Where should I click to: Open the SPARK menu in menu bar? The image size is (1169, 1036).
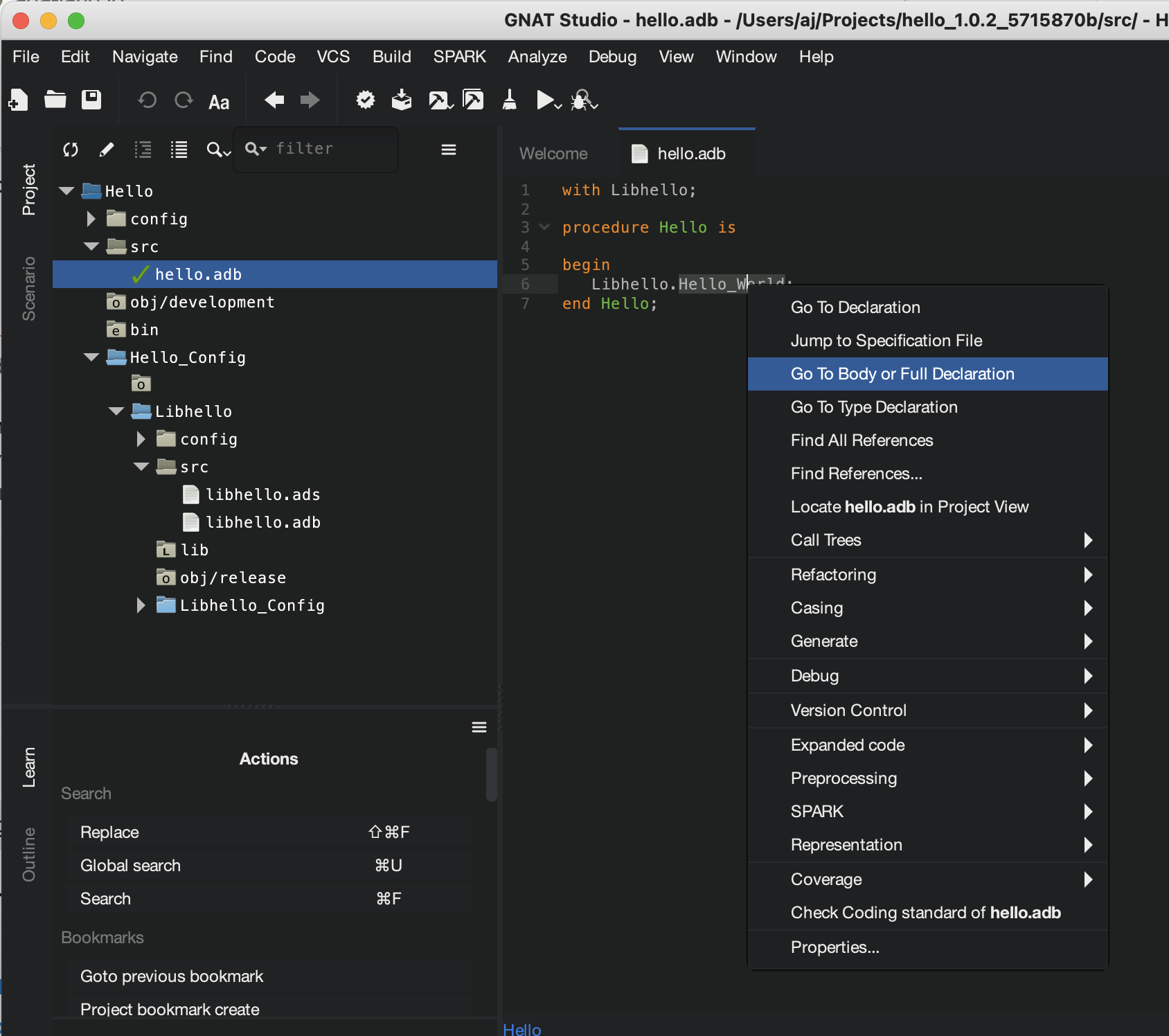click(459, 57)
